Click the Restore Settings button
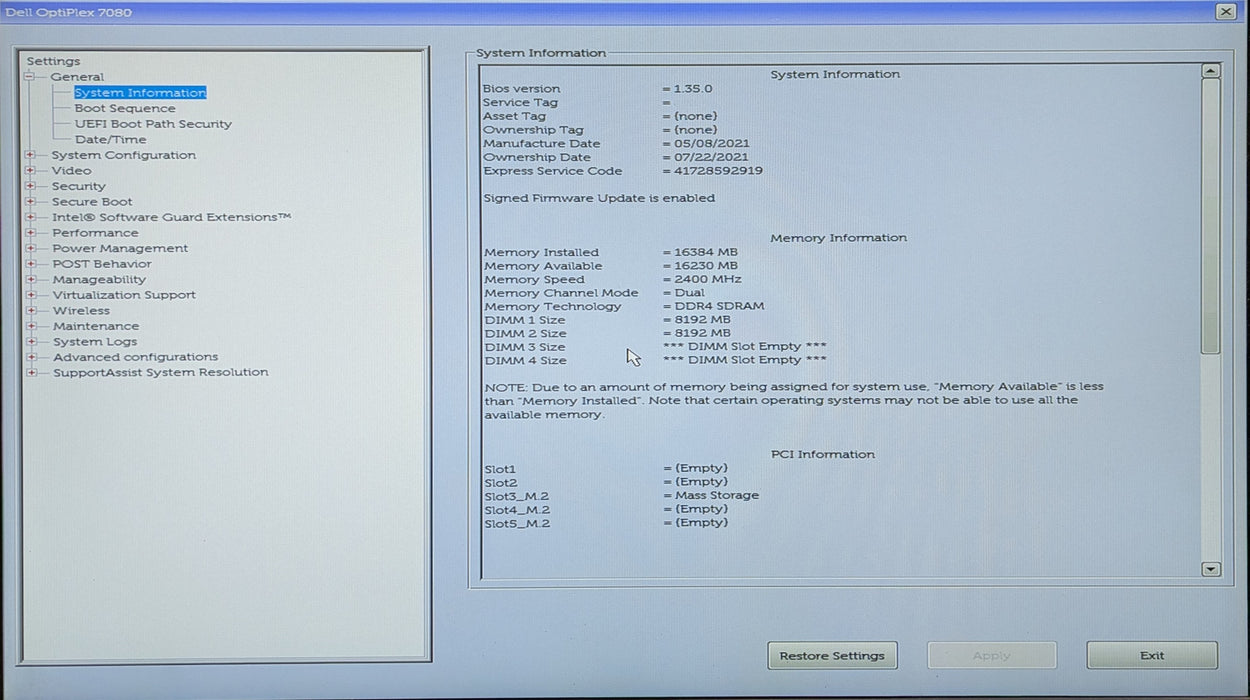This screenshot has width=1250, height=700. (832, 656)
